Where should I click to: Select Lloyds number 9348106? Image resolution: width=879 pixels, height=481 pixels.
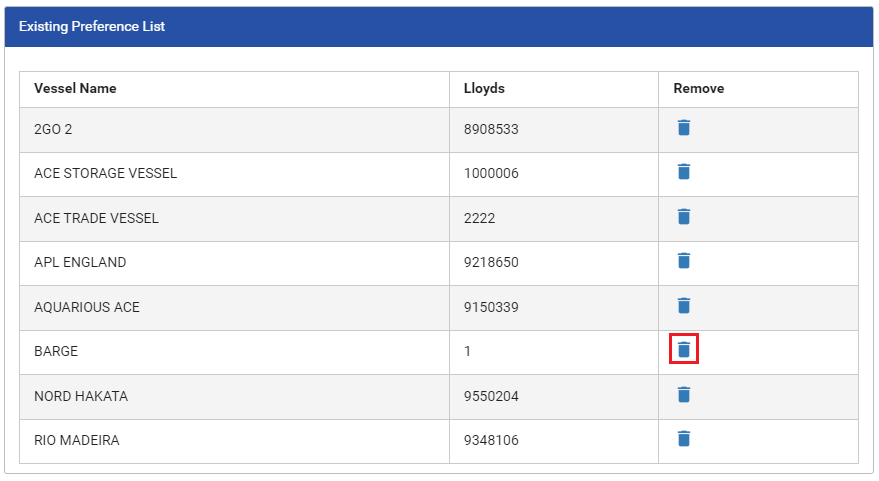(491, 440)
